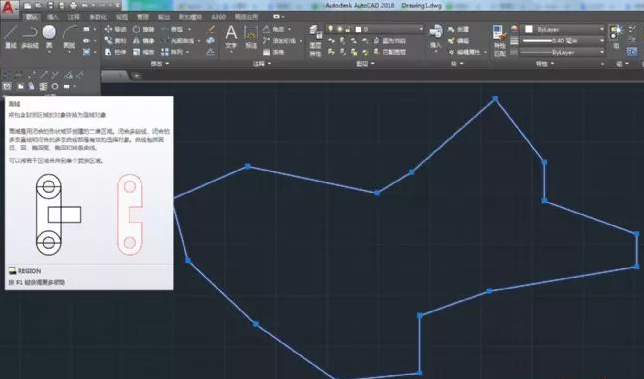
Task: Open the object color ByLayer dropdown
Action: (563, 29)
